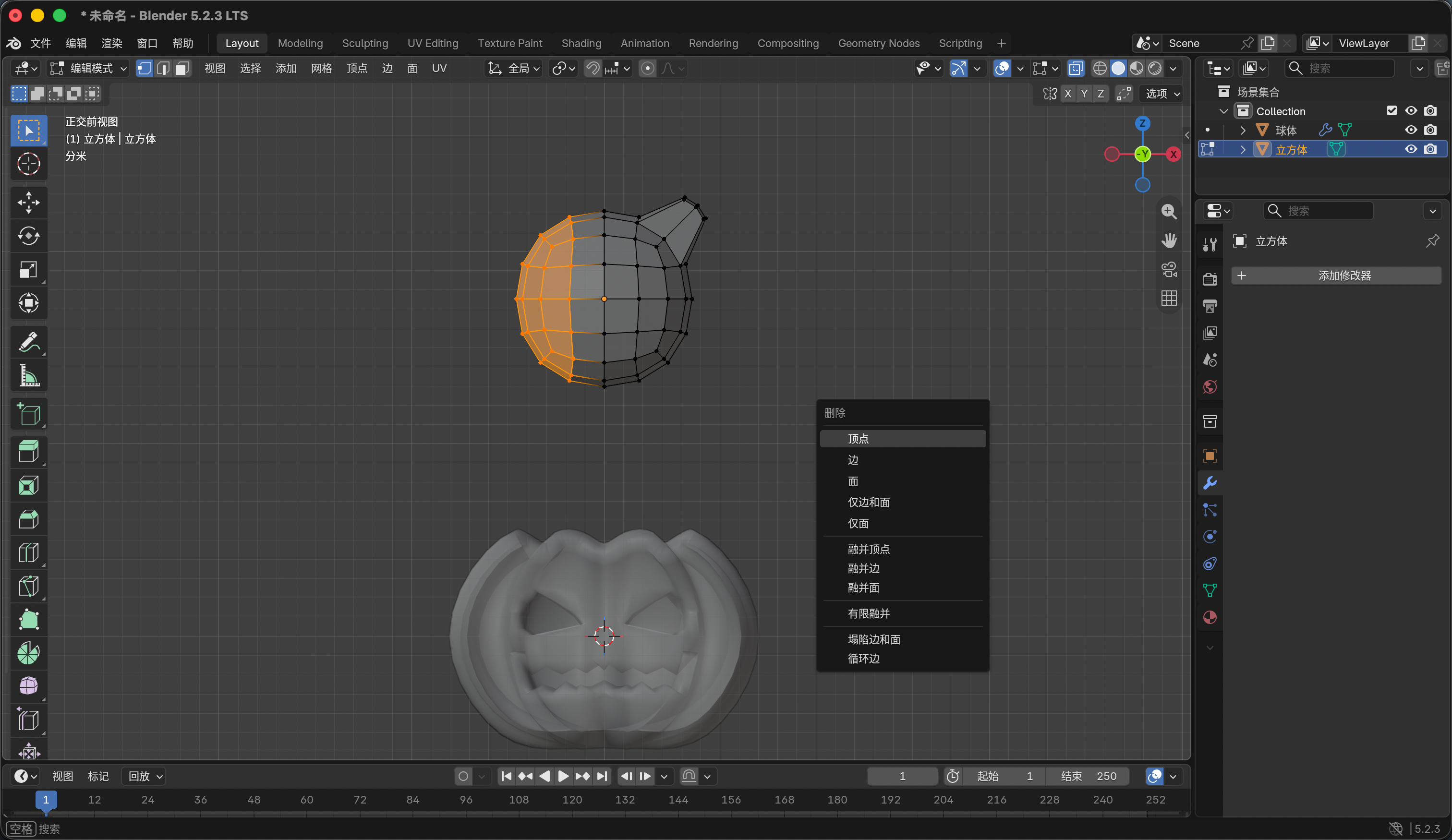Open the Object Data properties tab icon
The image size is (1452, 840).
[1210, 590]
